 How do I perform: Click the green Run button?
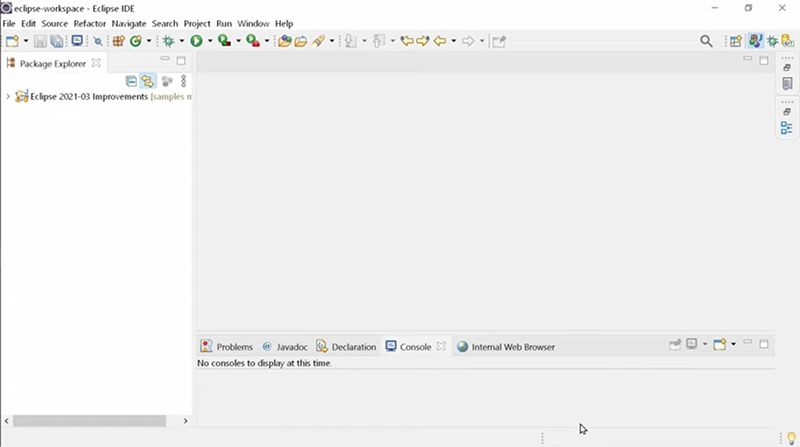point(196,41)
